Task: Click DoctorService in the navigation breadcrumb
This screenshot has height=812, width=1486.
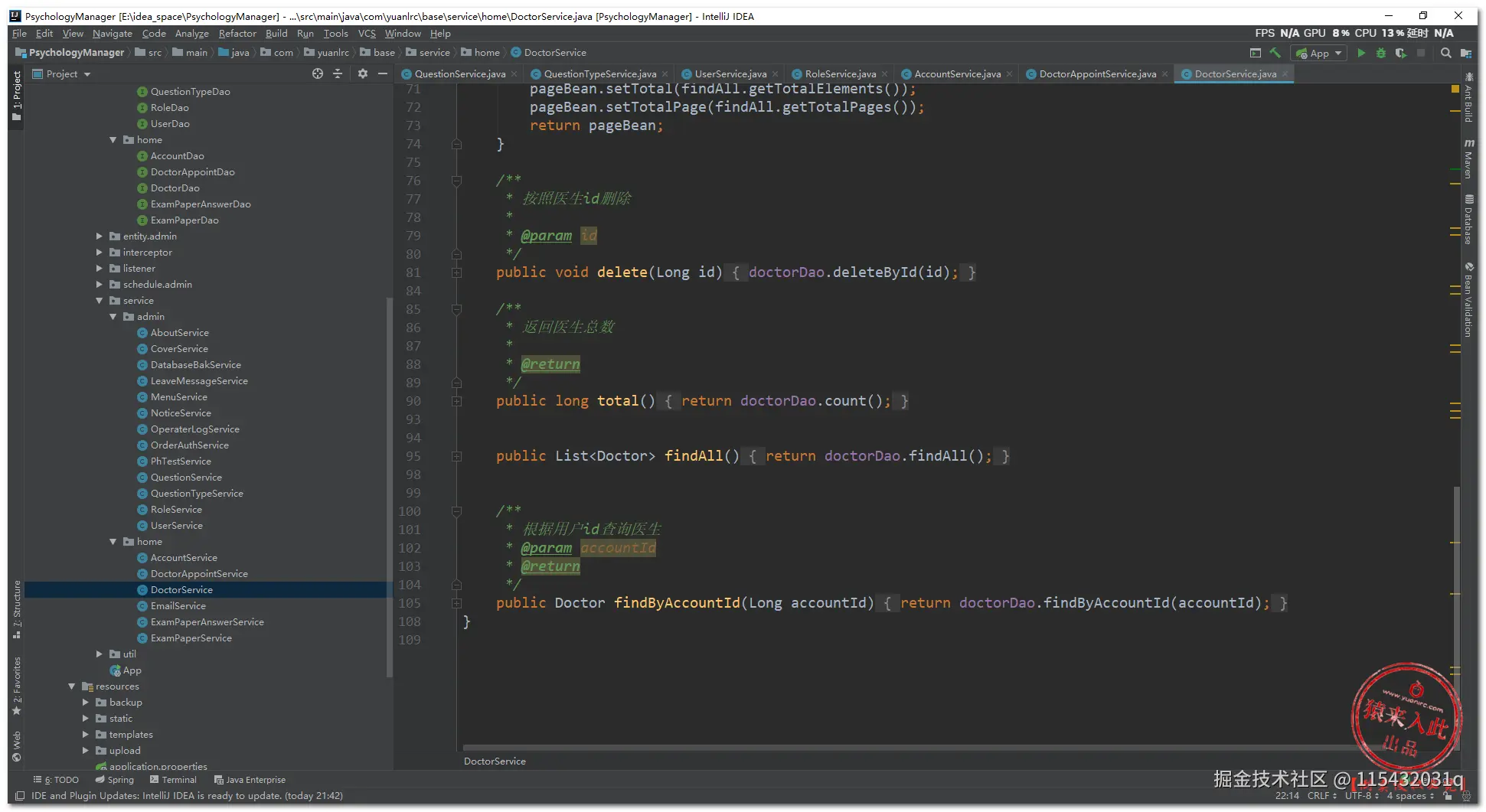Action: (x=549, y=53)
